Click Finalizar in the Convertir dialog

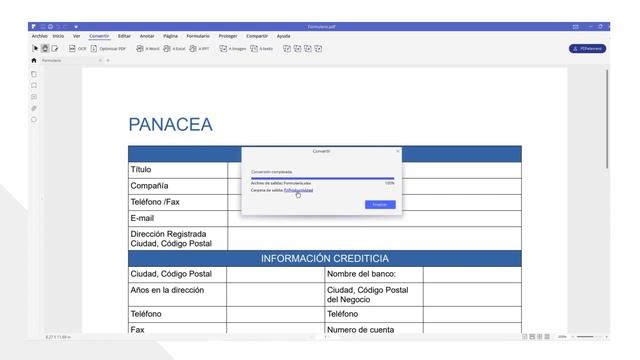click(380, 204)
